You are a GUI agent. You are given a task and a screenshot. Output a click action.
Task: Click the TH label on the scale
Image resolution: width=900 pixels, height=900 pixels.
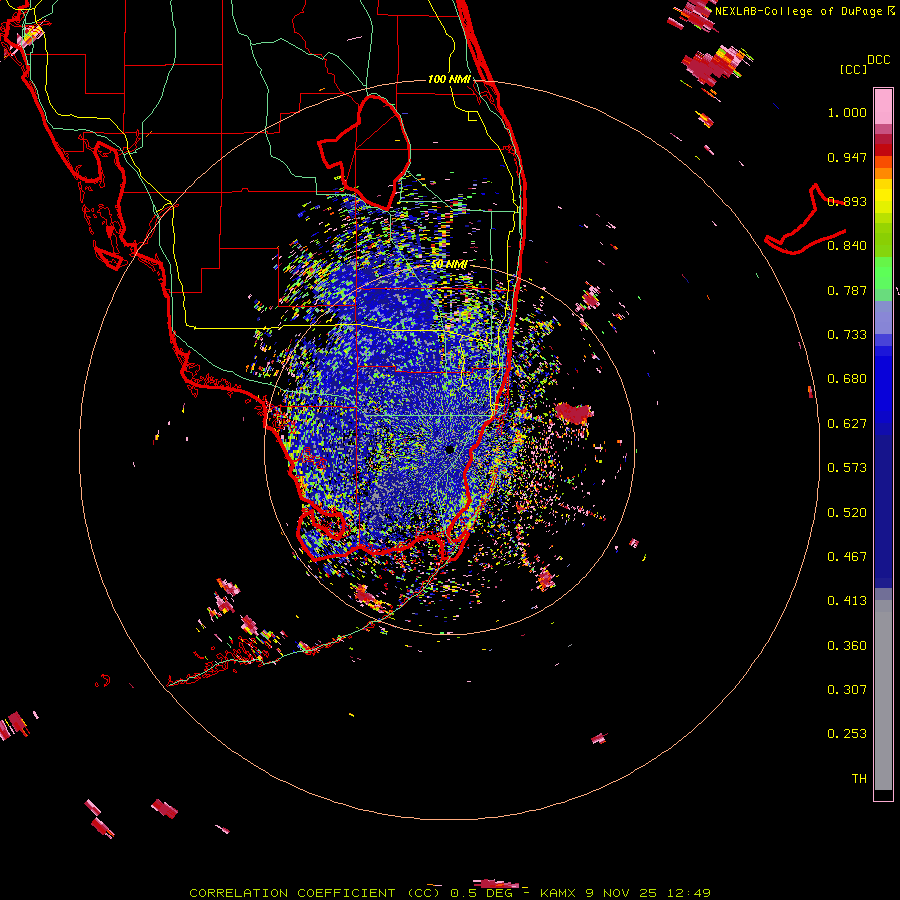pos(859,779)
